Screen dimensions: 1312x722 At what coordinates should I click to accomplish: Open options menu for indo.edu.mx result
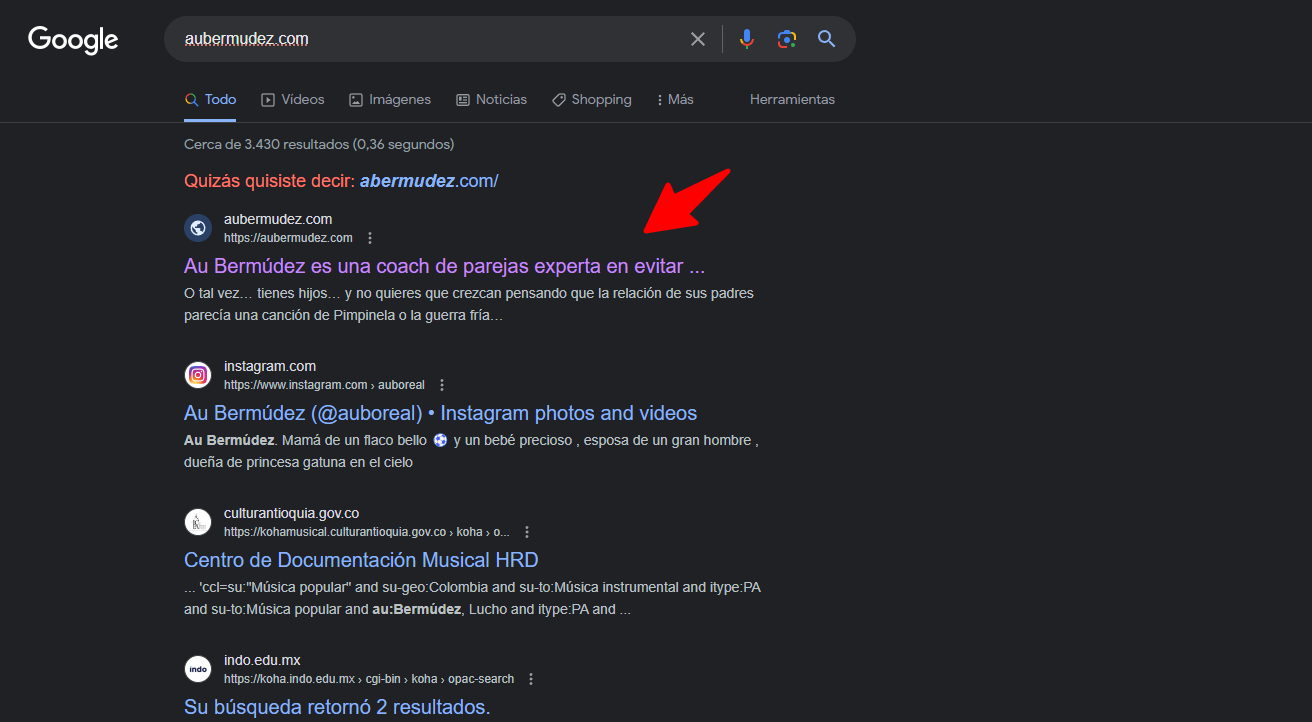click(x=531, y=679)
